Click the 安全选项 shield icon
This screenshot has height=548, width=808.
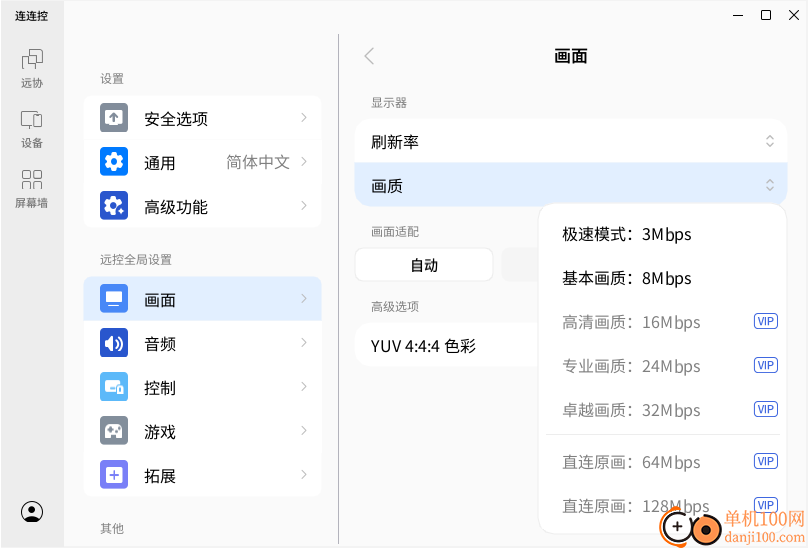point(114,118)
